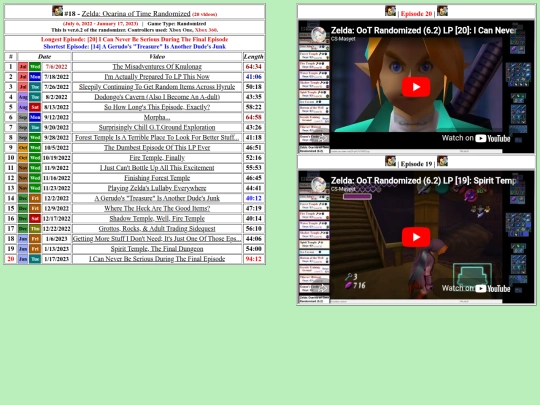Click the channel avatar on Episode 20 video

[x=318, y=34]
